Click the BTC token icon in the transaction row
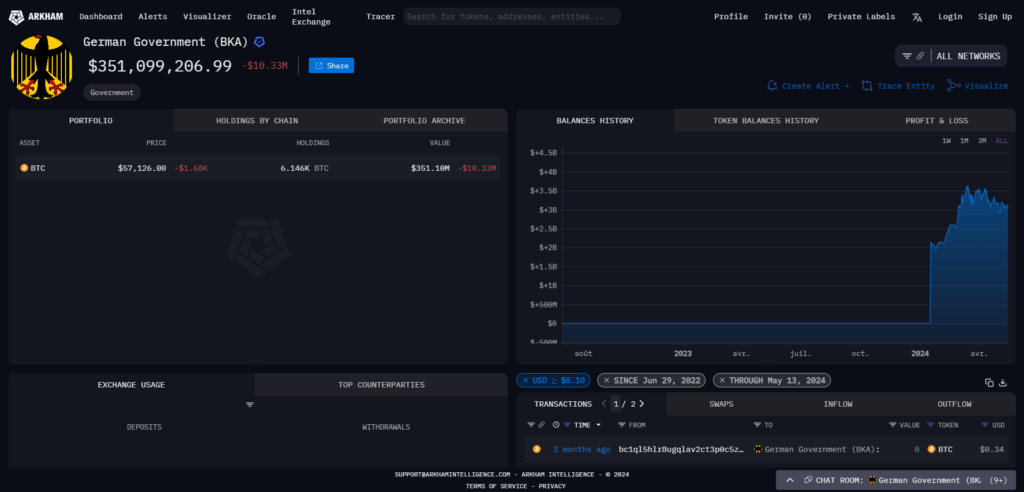Image resolution: width=1024 pixels, height=492 pixels. pyautogui.click(x=931, y=449)
